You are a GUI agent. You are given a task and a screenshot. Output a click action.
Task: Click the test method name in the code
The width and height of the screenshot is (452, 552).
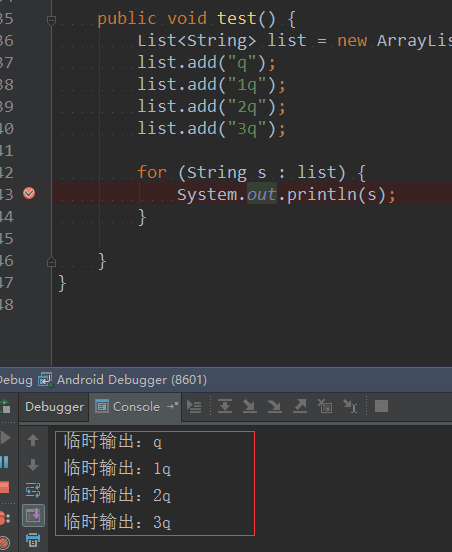pos(237,18)
